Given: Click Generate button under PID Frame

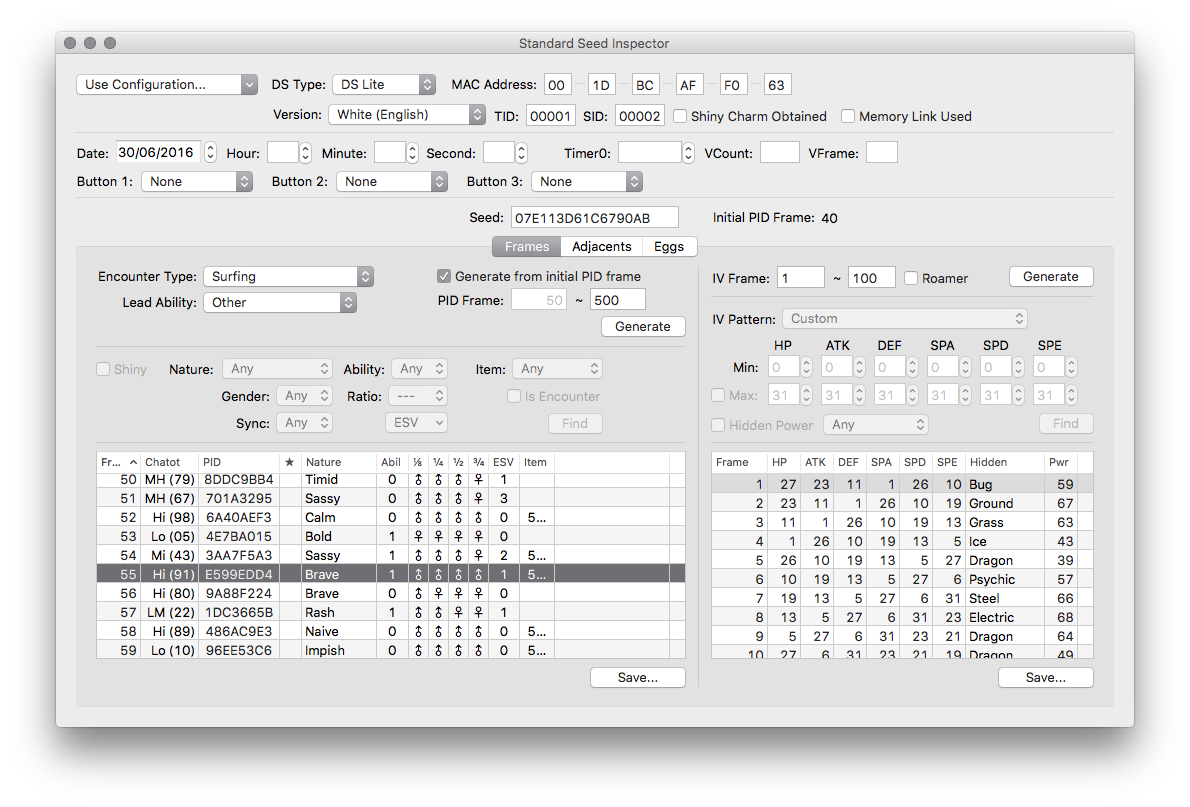Looking at the screenshot, I should pos(643,326).
